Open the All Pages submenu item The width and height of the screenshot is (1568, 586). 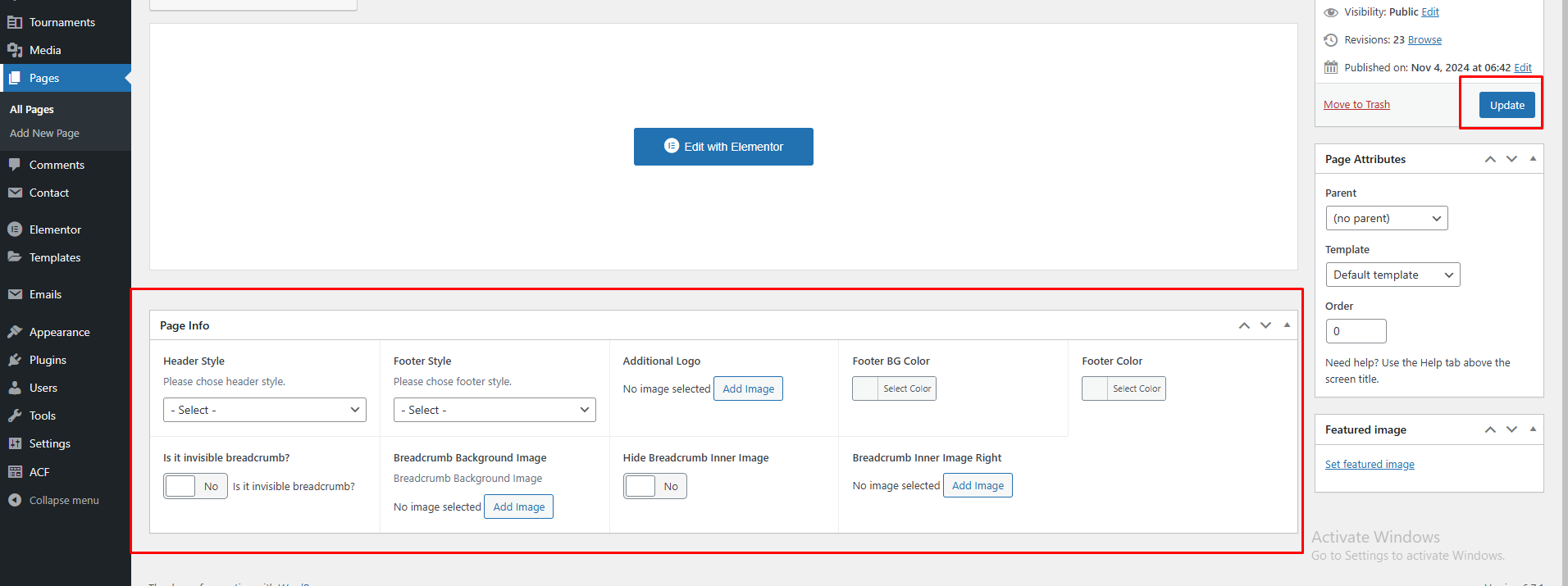pyautogui.click(x=32, y=109)
